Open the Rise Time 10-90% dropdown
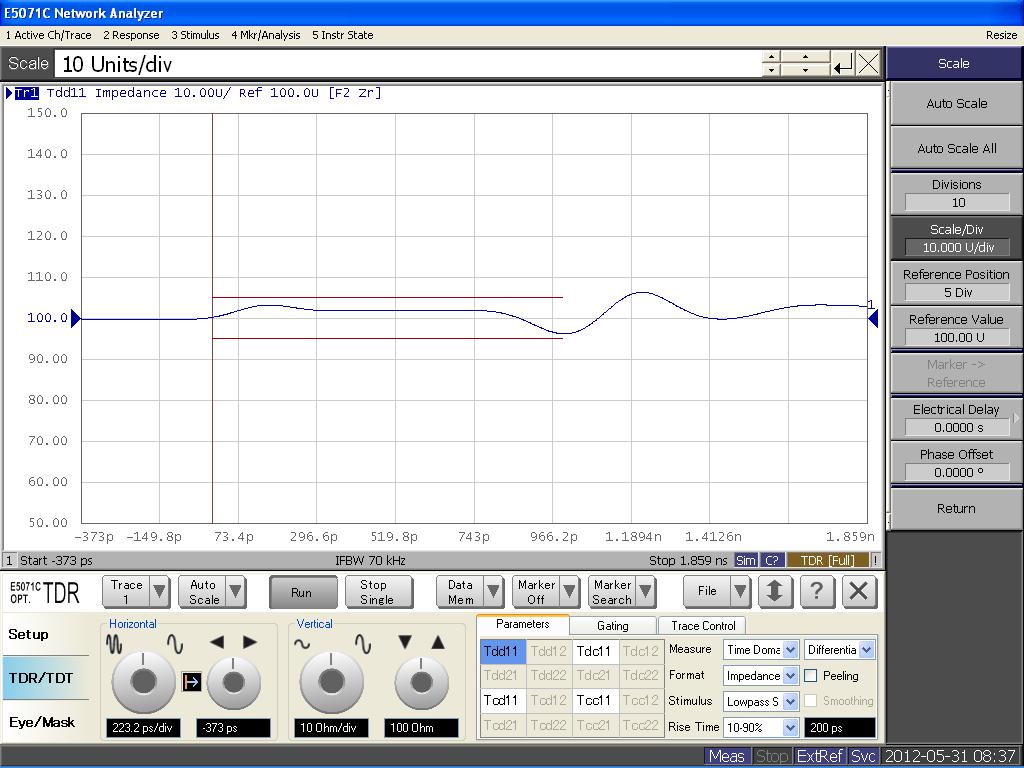 pos(790,728)
